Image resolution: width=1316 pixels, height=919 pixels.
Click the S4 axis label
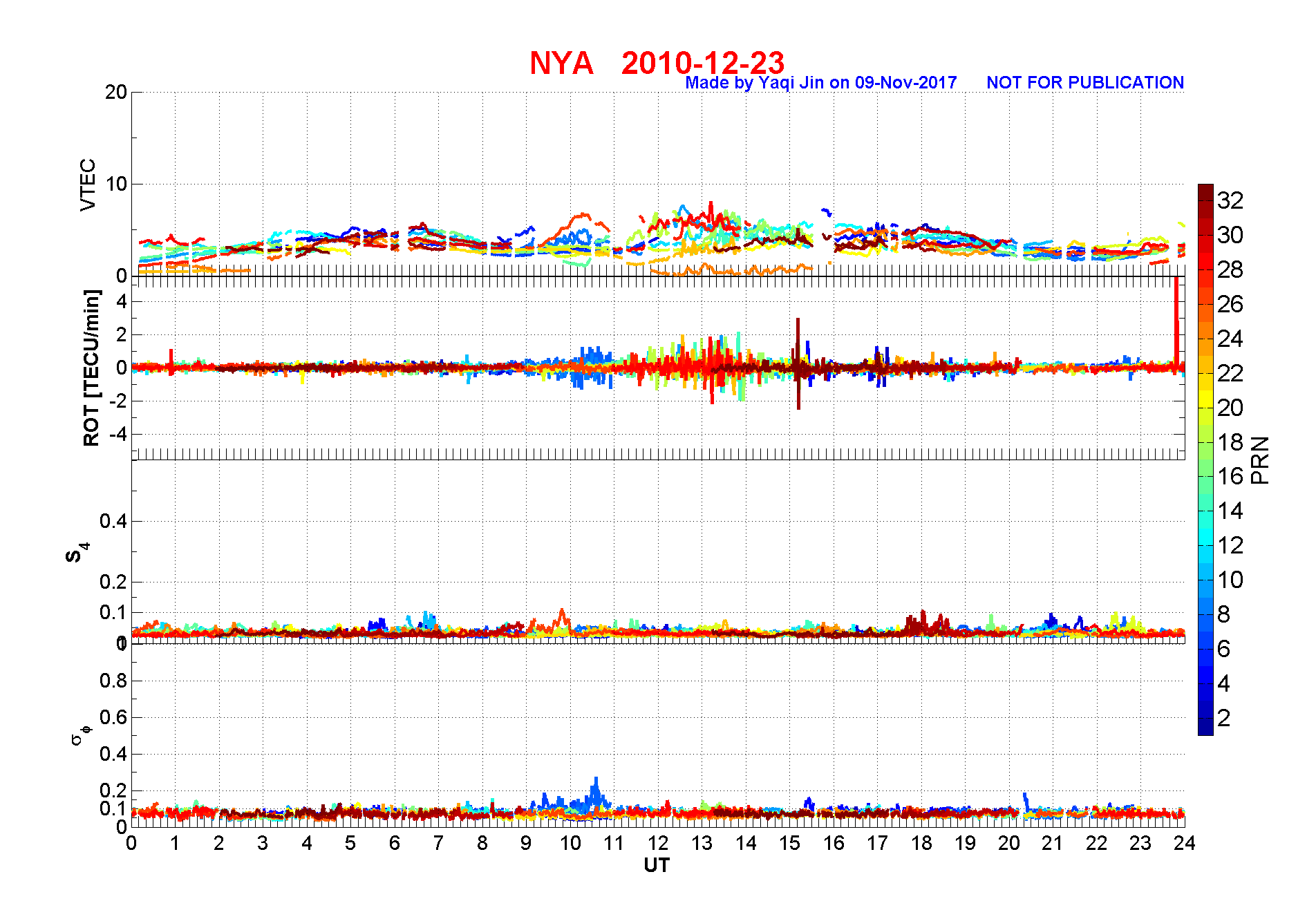click(77, 553)
